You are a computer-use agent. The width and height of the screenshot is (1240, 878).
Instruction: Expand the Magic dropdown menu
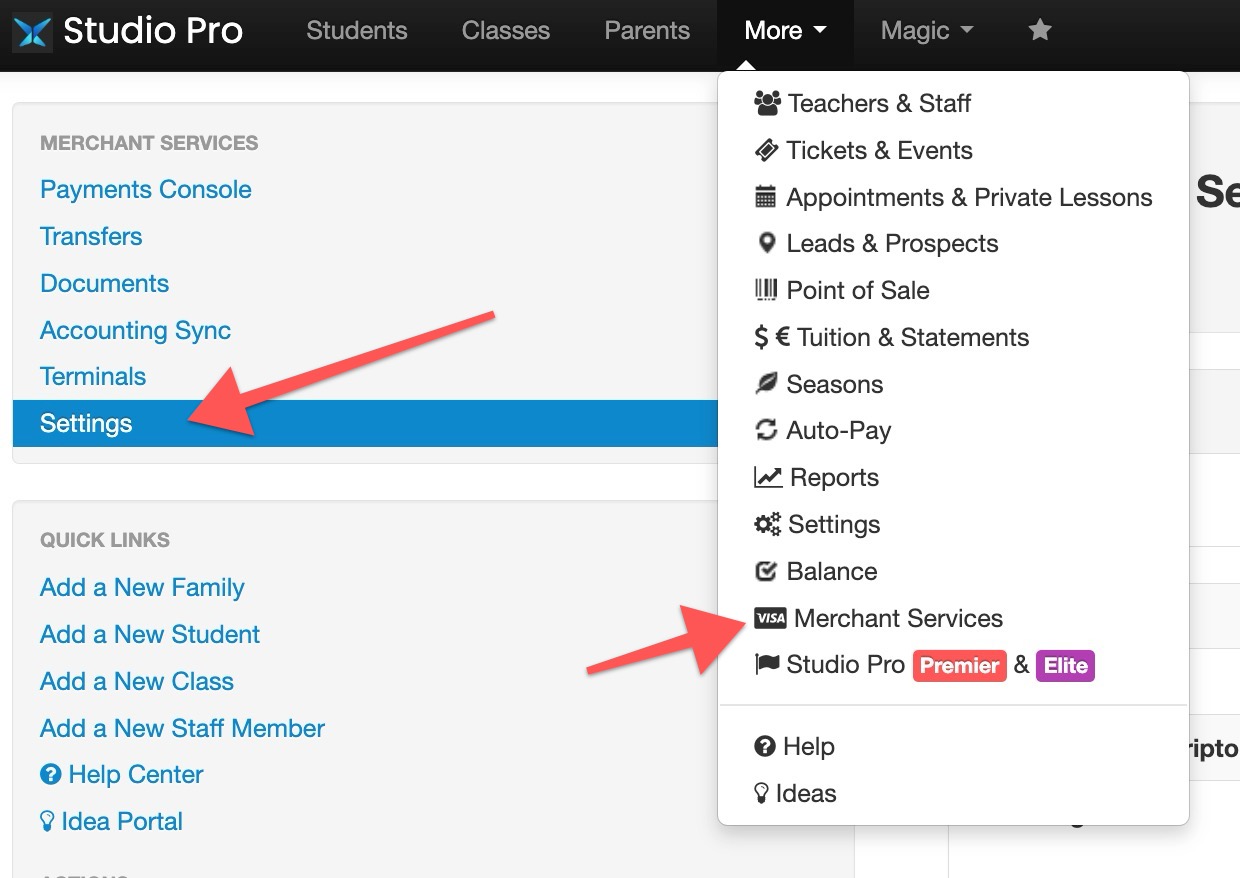tap(927, 31)
